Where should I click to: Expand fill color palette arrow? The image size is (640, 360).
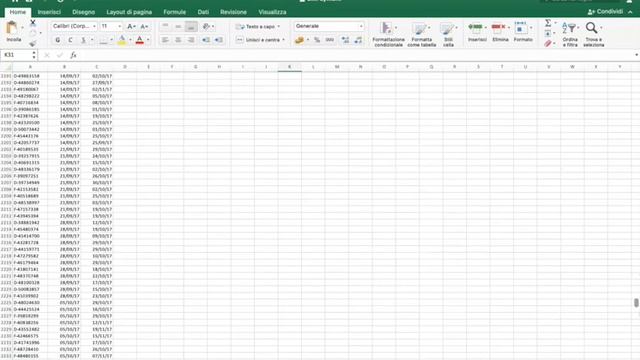pos(130,40)
